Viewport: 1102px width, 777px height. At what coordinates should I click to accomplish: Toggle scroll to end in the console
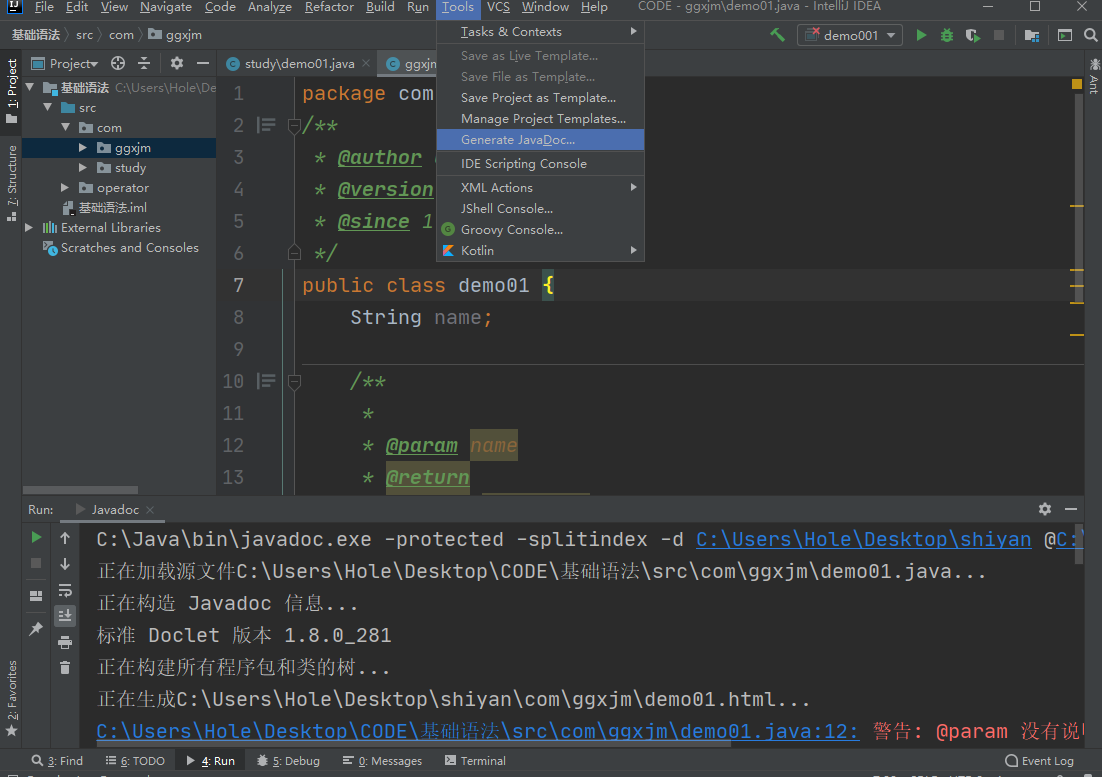[x=65, y=615]
